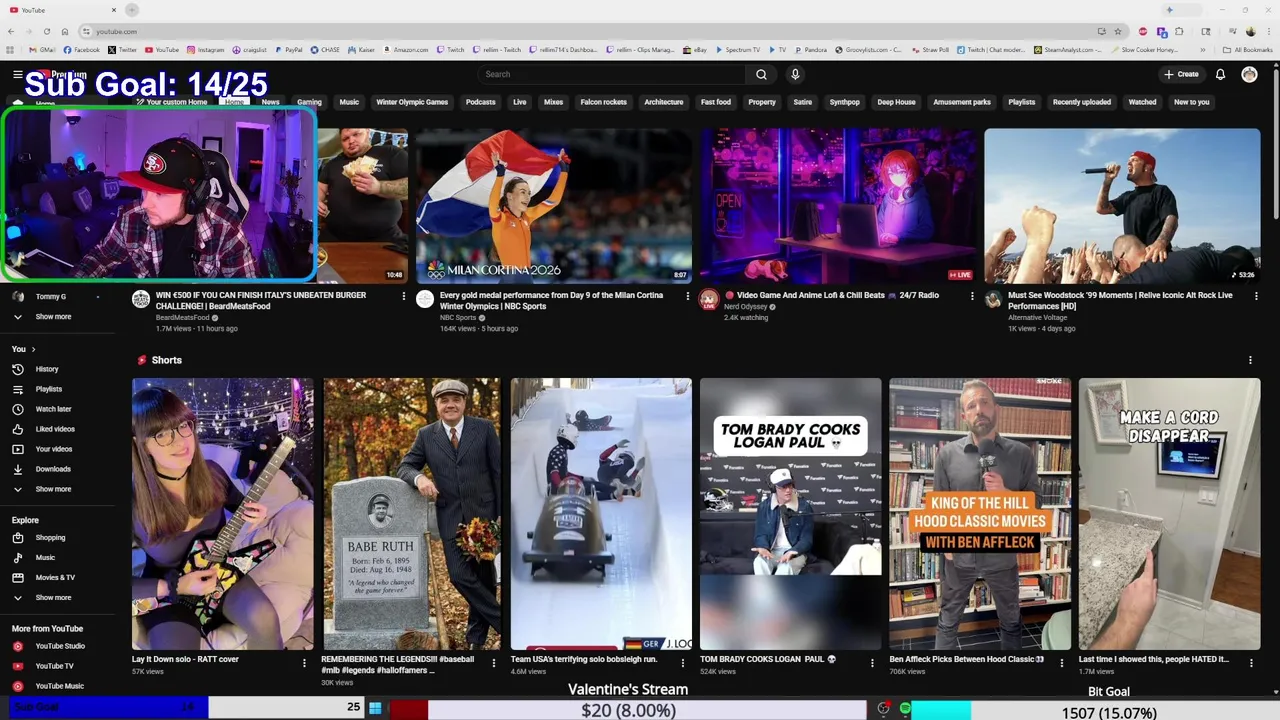Open options for Babe Ruth short
This screenshot has height=720, width=1280.
(494, 662)
